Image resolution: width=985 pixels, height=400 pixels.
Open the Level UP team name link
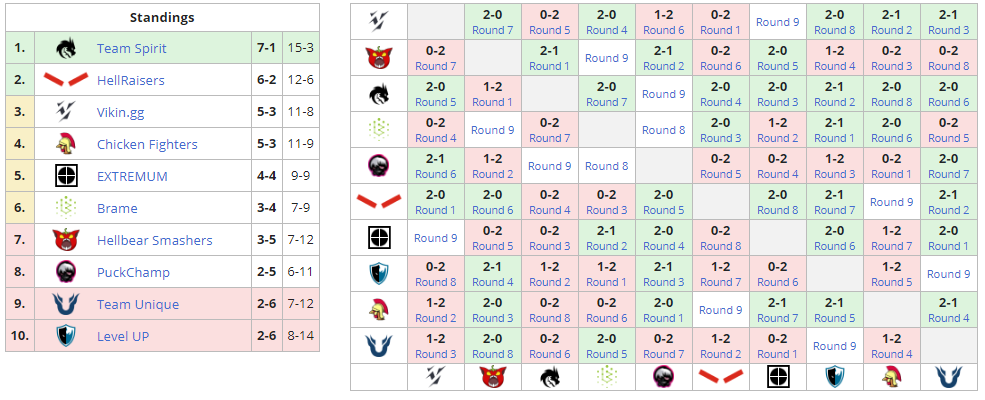[123, 336]
